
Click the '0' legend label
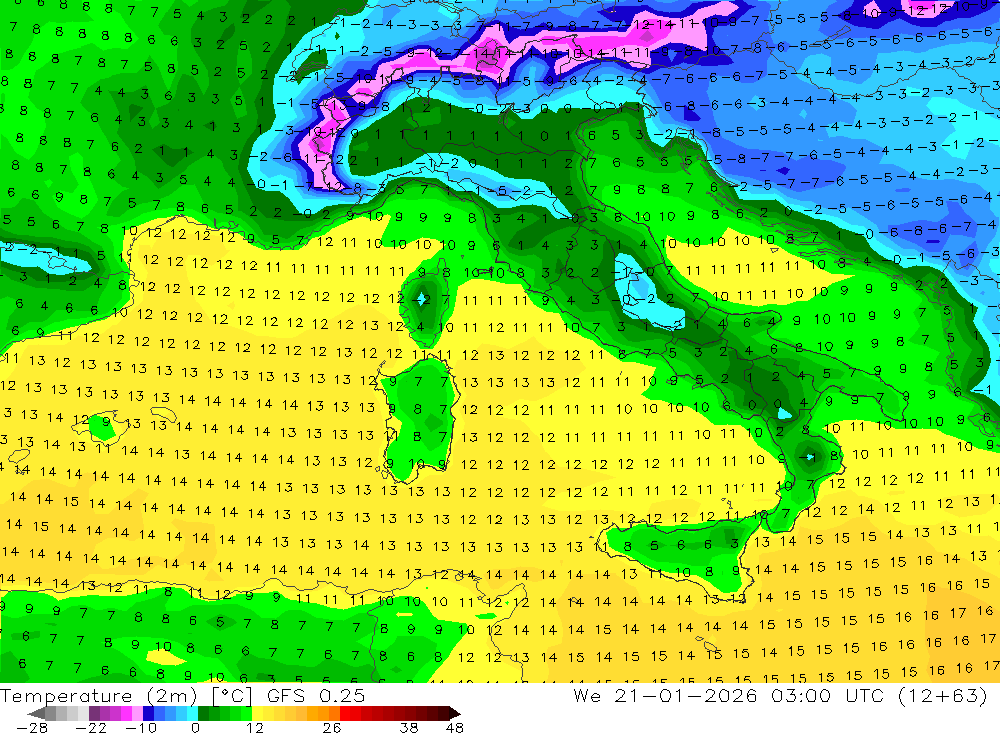(195, 727)
